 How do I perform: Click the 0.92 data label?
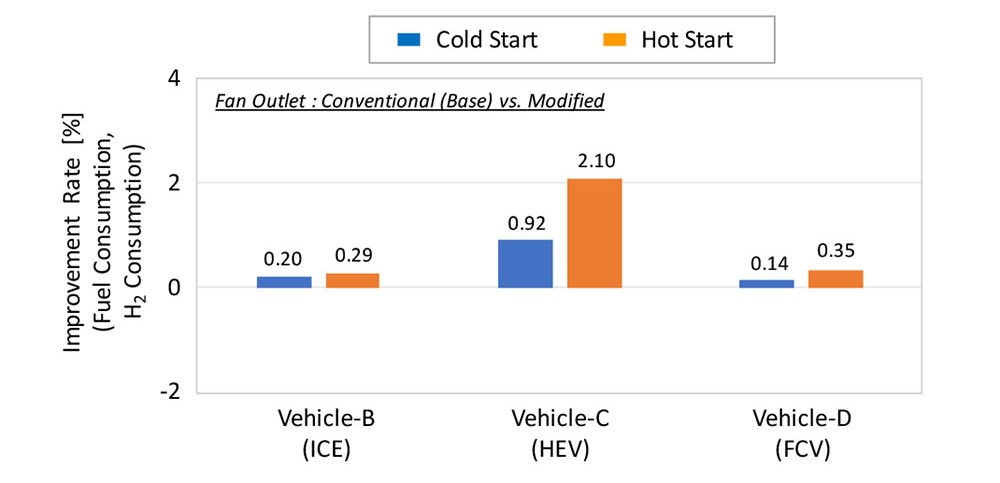pyautogui.click(x=525, y=223)
